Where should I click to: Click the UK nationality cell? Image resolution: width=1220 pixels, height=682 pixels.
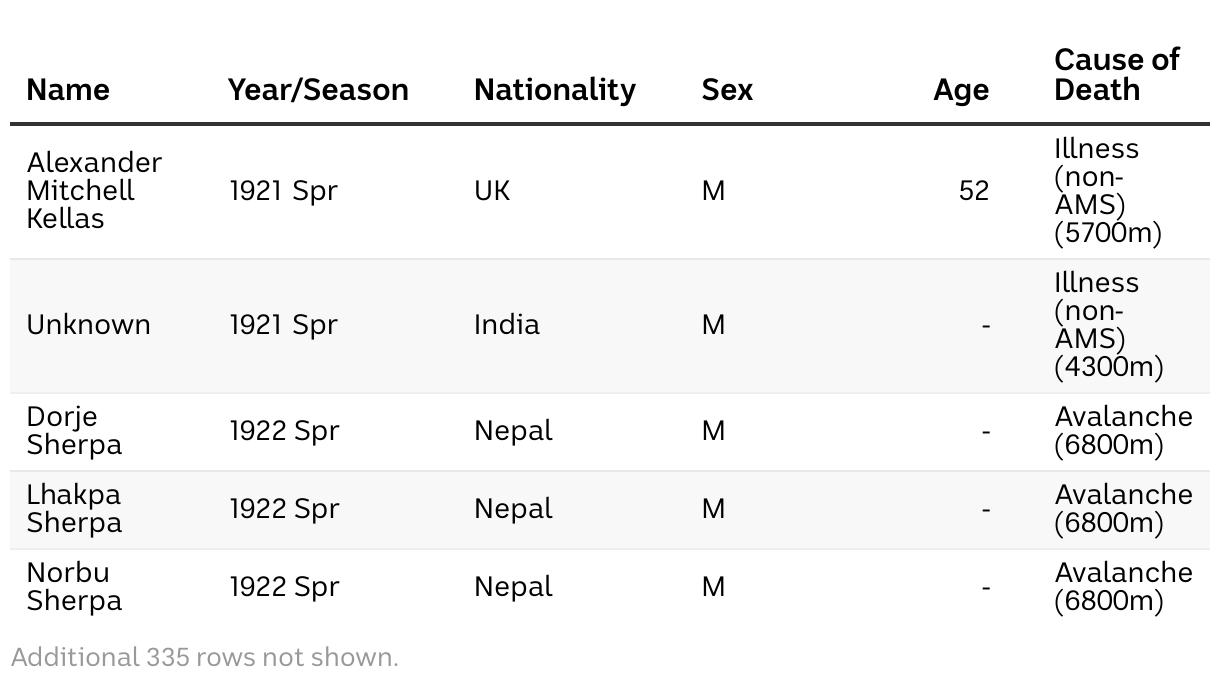(492, 190)
